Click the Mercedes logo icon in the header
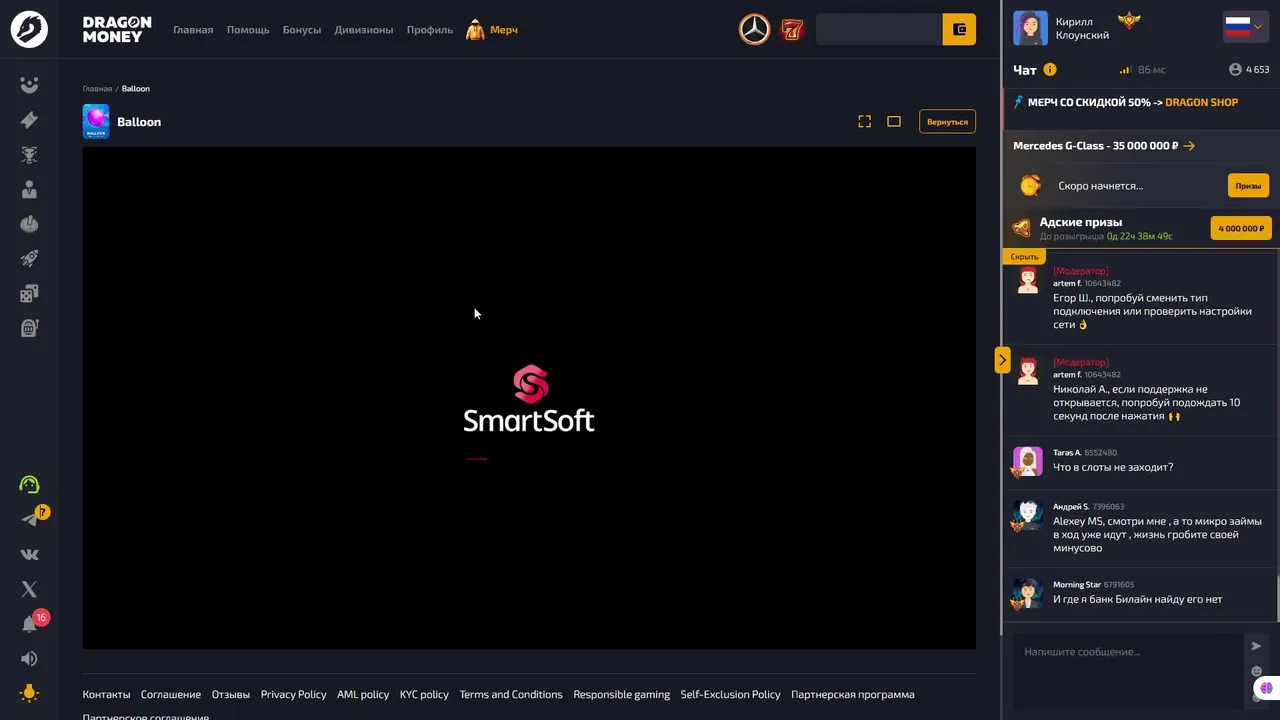Viewport: 1280px width, 720px height. (755, 30)
